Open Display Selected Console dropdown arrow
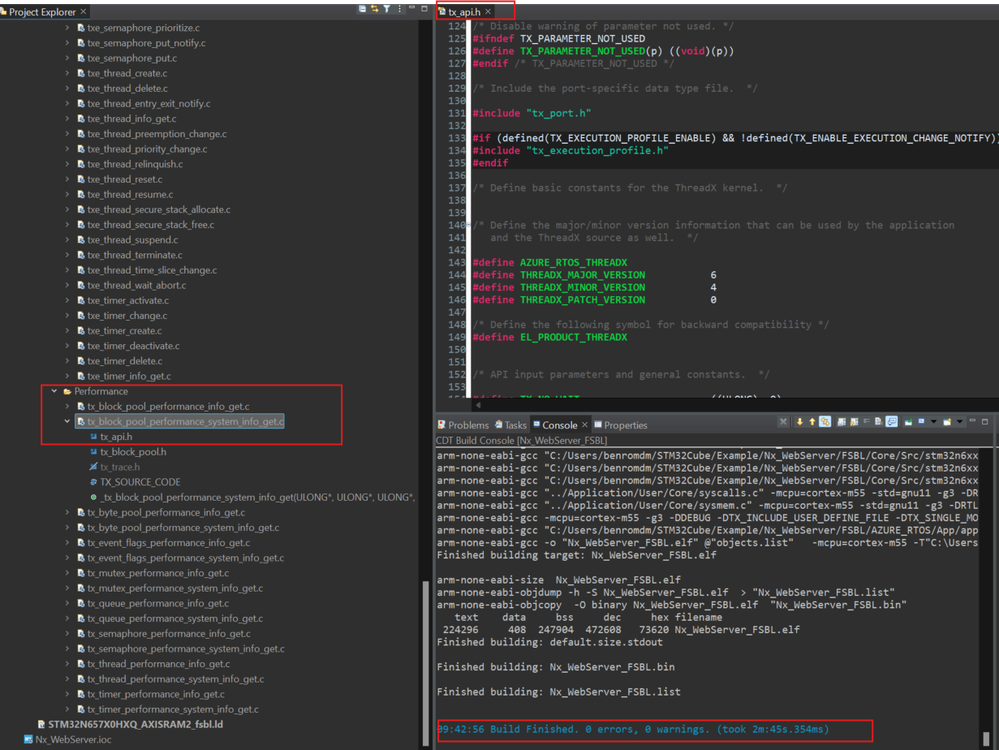Viewport: 999px width, 750px height. (933, 422)
